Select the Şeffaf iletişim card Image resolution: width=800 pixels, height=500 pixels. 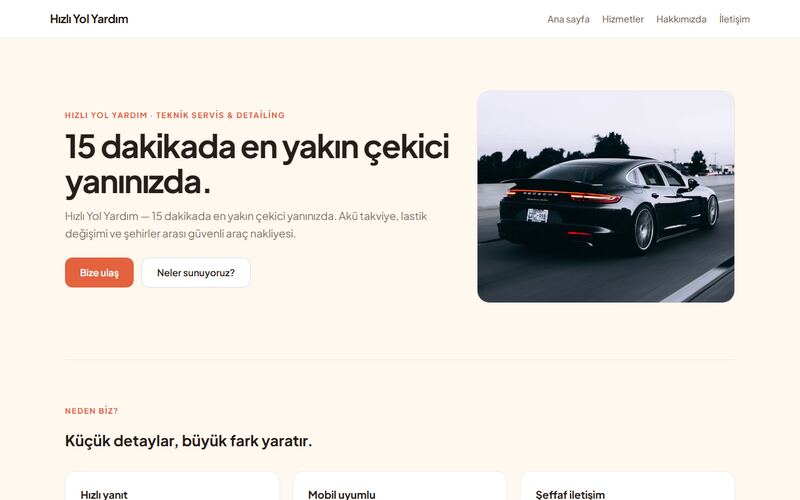pos(628,486)
